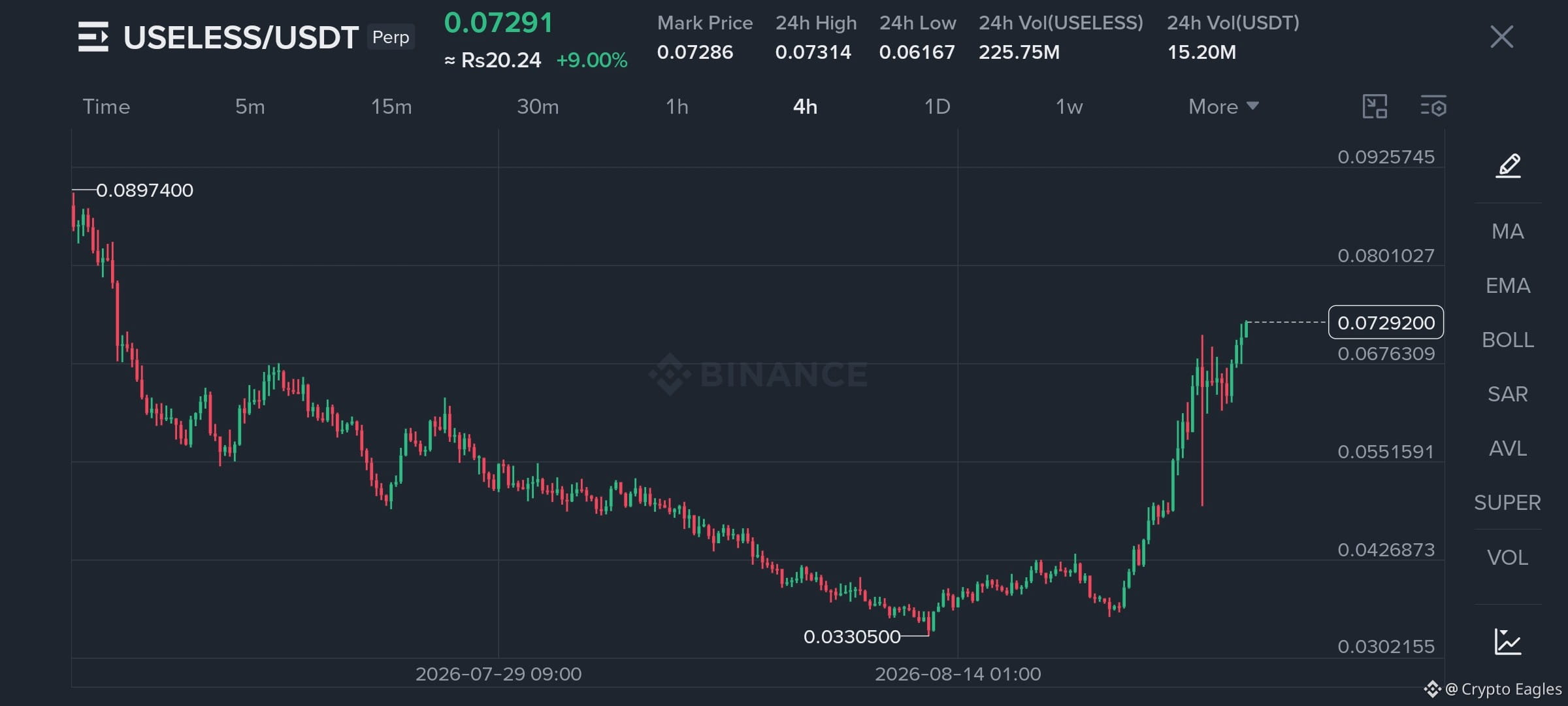Click the 0.0676309 price axis label
The image size is (1568, 706).
[1386, 354]
